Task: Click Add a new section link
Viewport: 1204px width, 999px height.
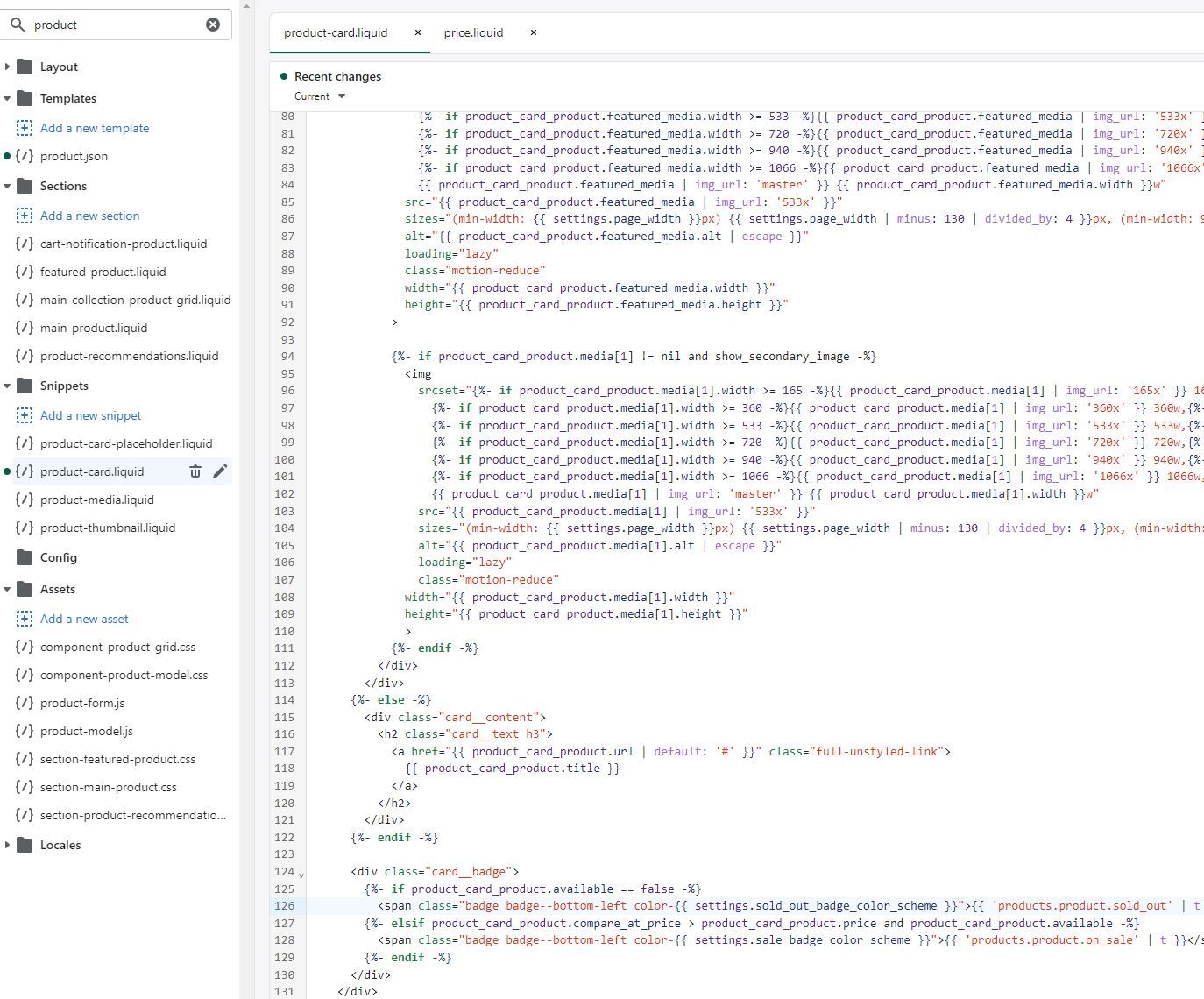Action: 89,216
